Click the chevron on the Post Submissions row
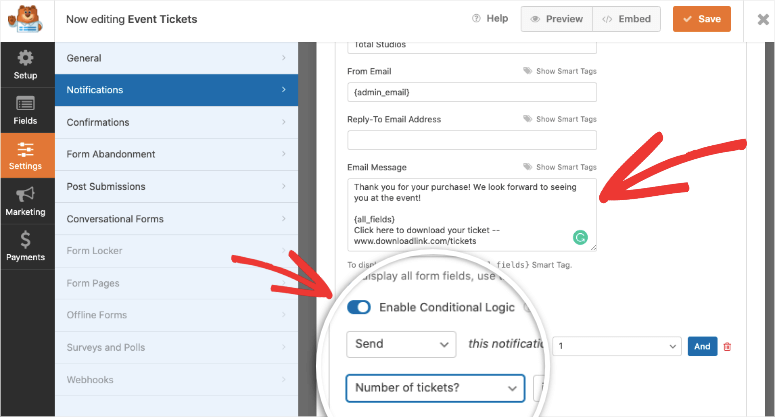775x417 pixels. click(x=284, y=186)
